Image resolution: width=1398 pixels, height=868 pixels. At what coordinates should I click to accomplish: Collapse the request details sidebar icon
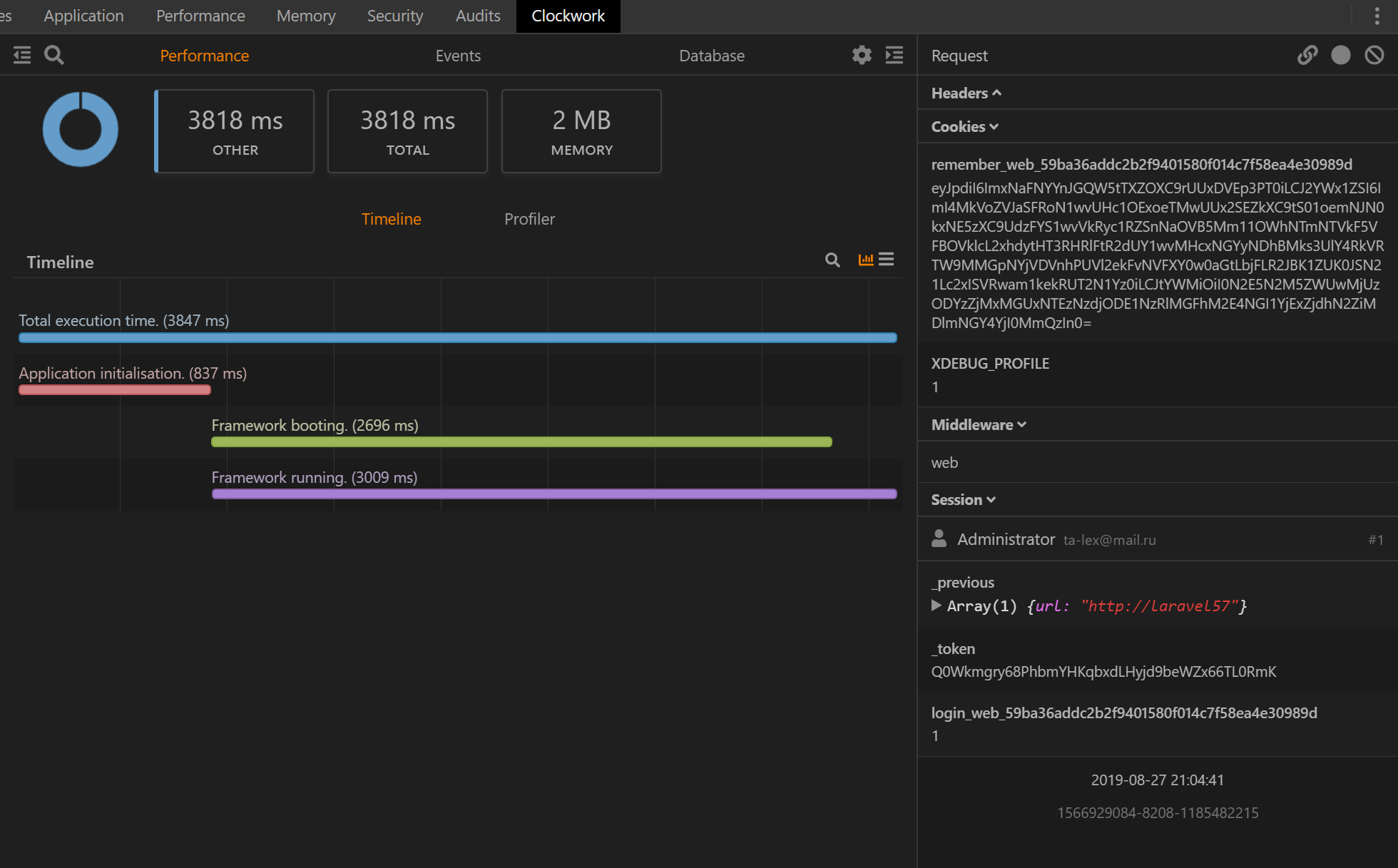894,55
